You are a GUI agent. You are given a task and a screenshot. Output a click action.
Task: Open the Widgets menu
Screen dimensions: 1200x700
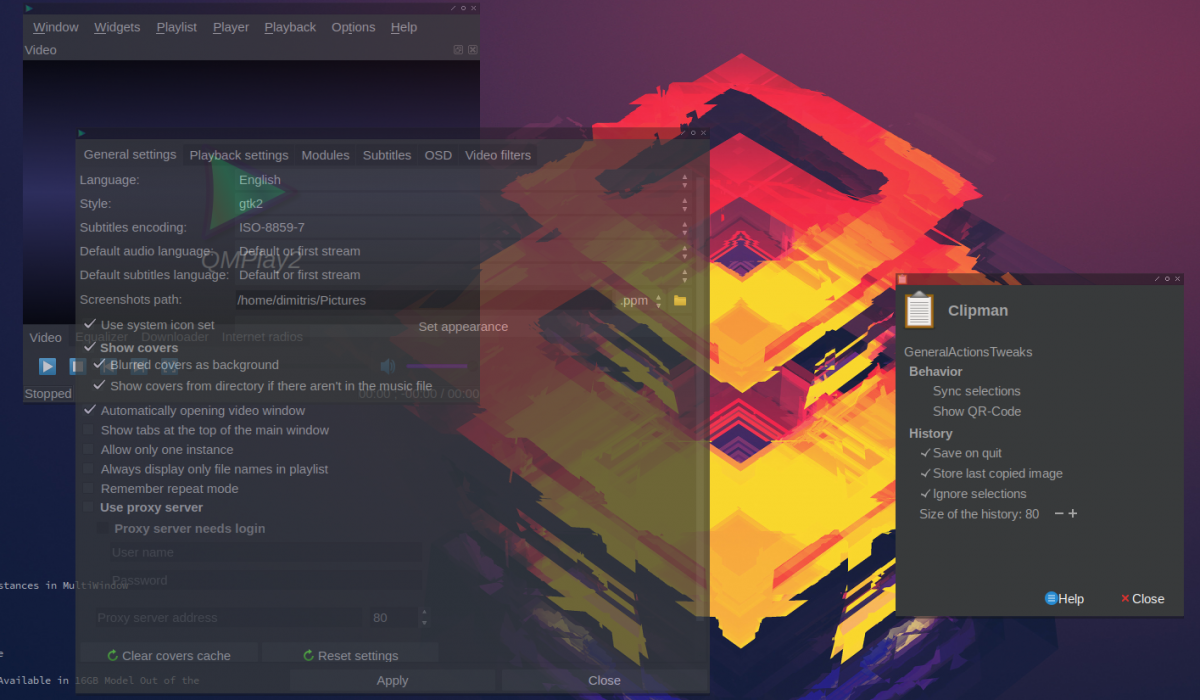click(x=117, y=27)
